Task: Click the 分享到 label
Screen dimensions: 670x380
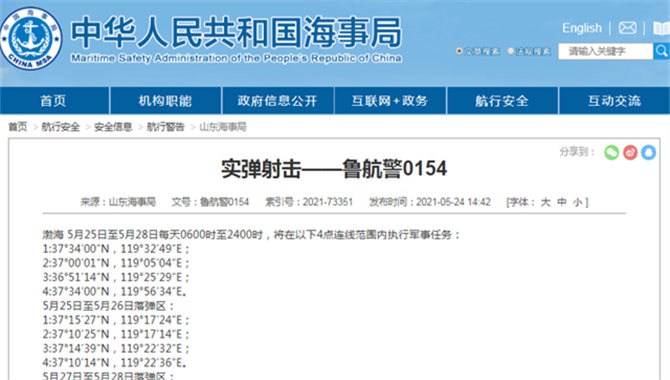Action: click(576, 152)
